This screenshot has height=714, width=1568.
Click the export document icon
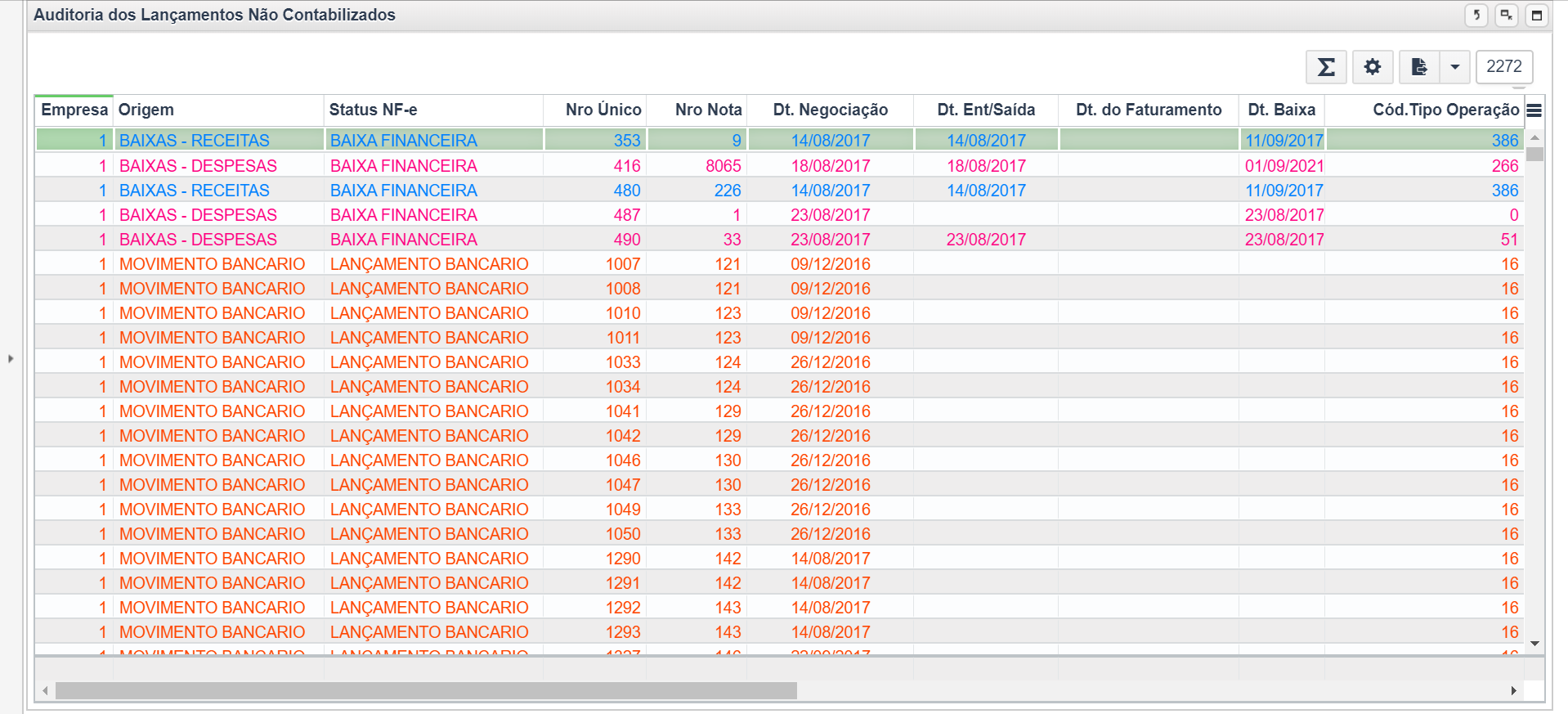1420,67
